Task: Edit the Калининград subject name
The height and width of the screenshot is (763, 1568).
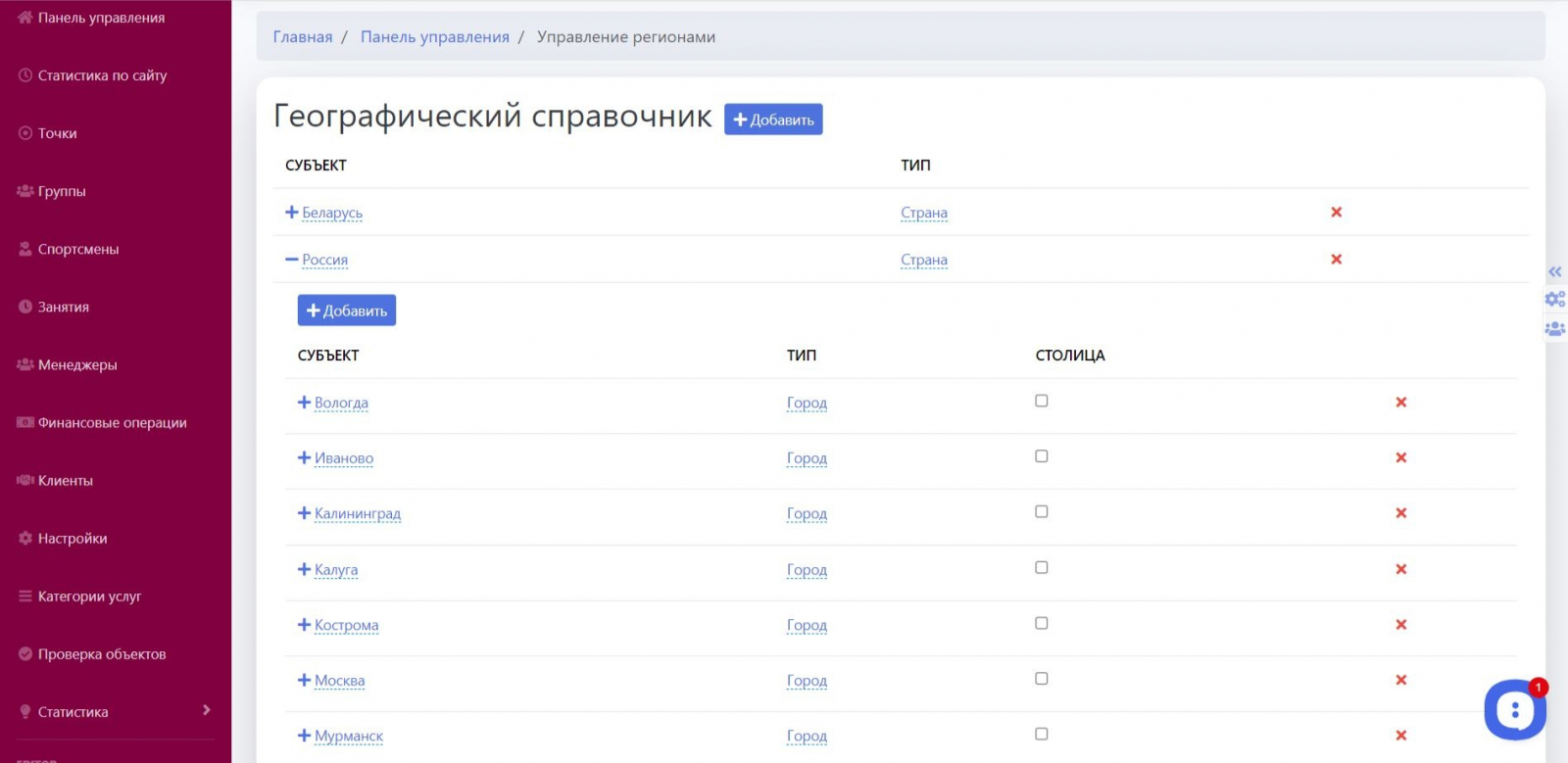Action: tap(358, 513)
